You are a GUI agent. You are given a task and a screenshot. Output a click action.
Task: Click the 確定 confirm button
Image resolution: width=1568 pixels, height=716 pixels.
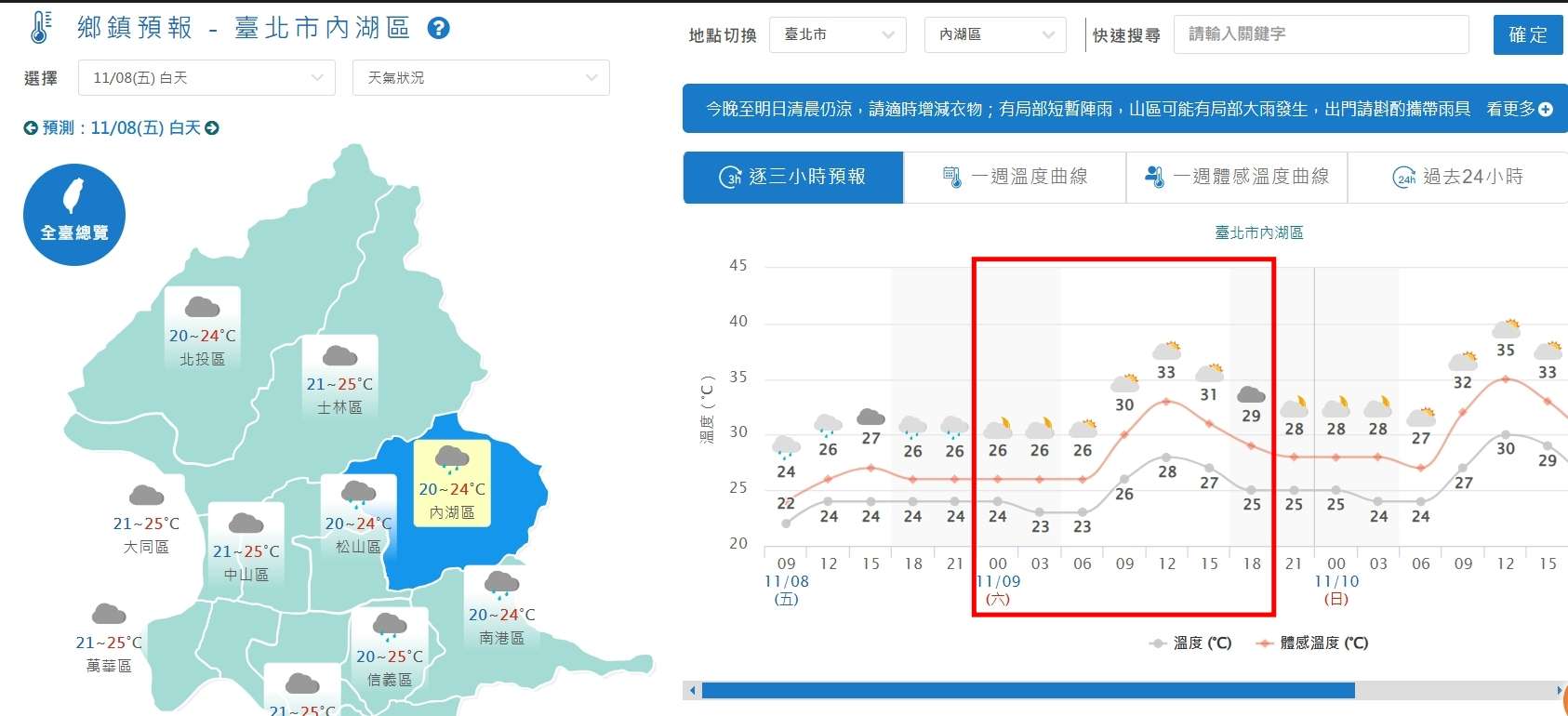tap(1527, 35)
